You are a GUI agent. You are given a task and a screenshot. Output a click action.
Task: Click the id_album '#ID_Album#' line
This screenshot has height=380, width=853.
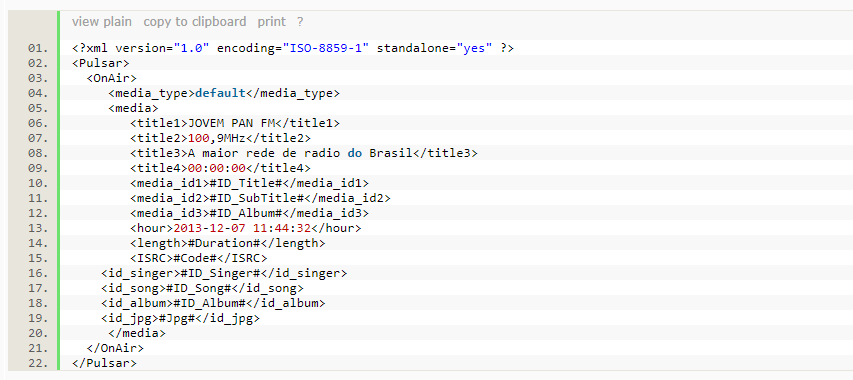[x=213, y=302]
